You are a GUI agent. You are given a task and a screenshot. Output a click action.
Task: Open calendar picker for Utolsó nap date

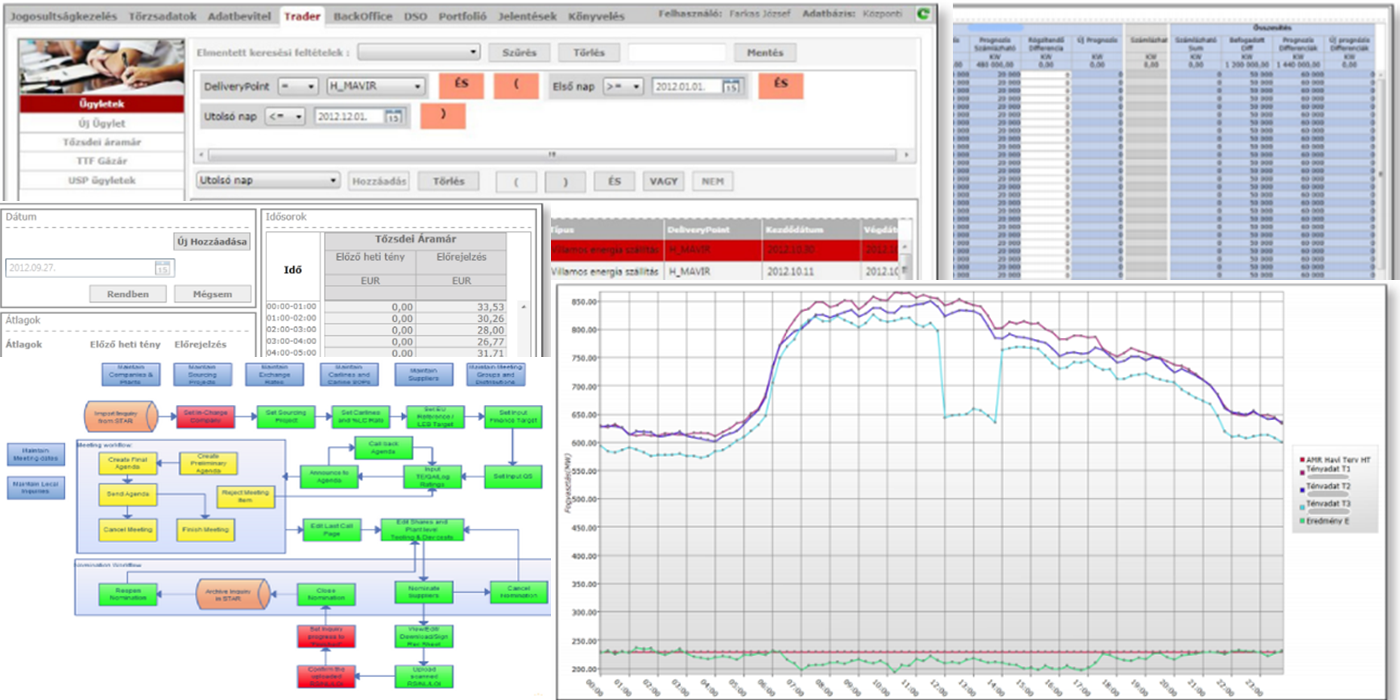click(393, 117)
